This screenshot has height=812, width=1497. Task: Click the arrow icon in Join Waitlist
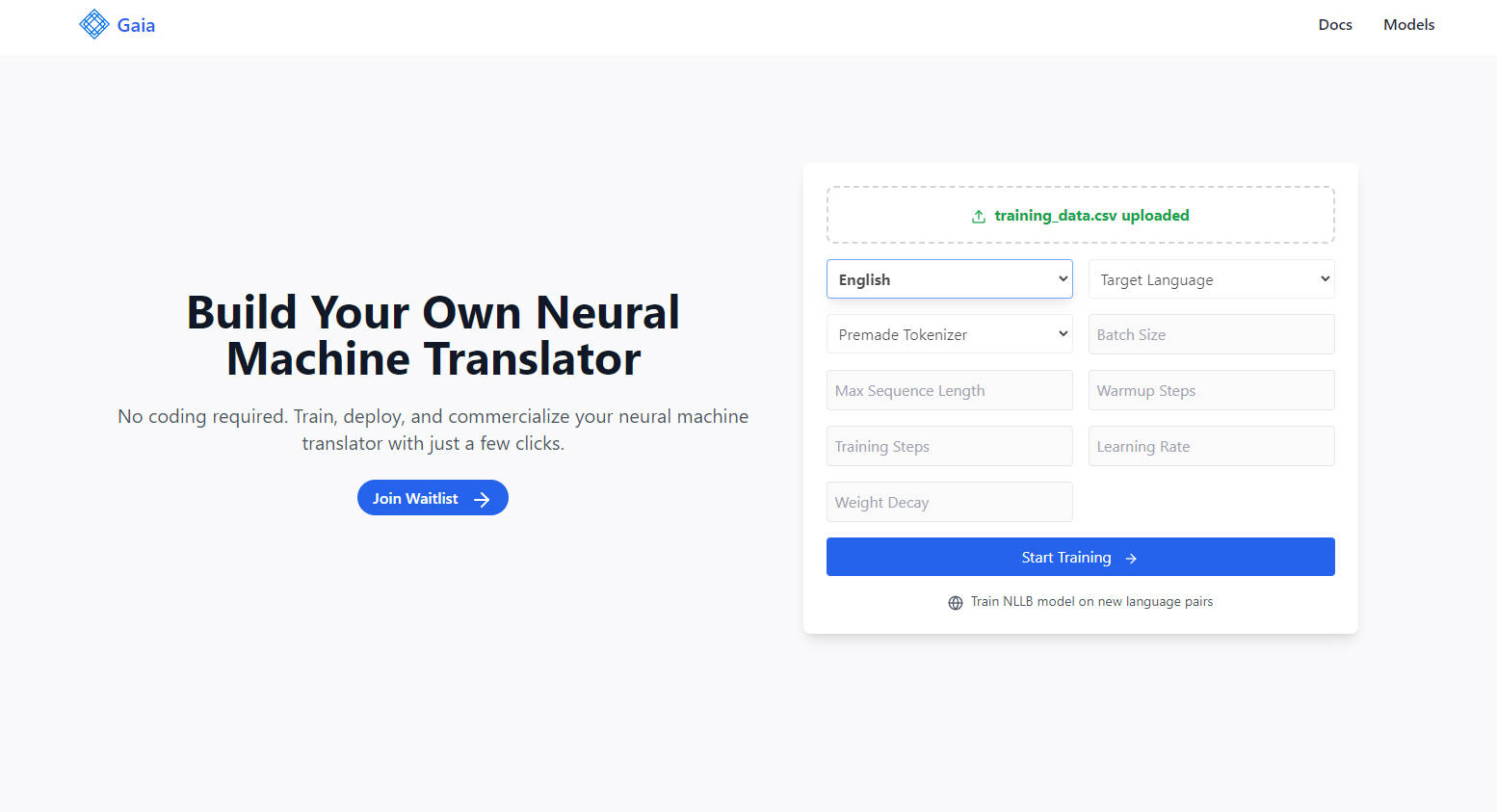point(482,499)
